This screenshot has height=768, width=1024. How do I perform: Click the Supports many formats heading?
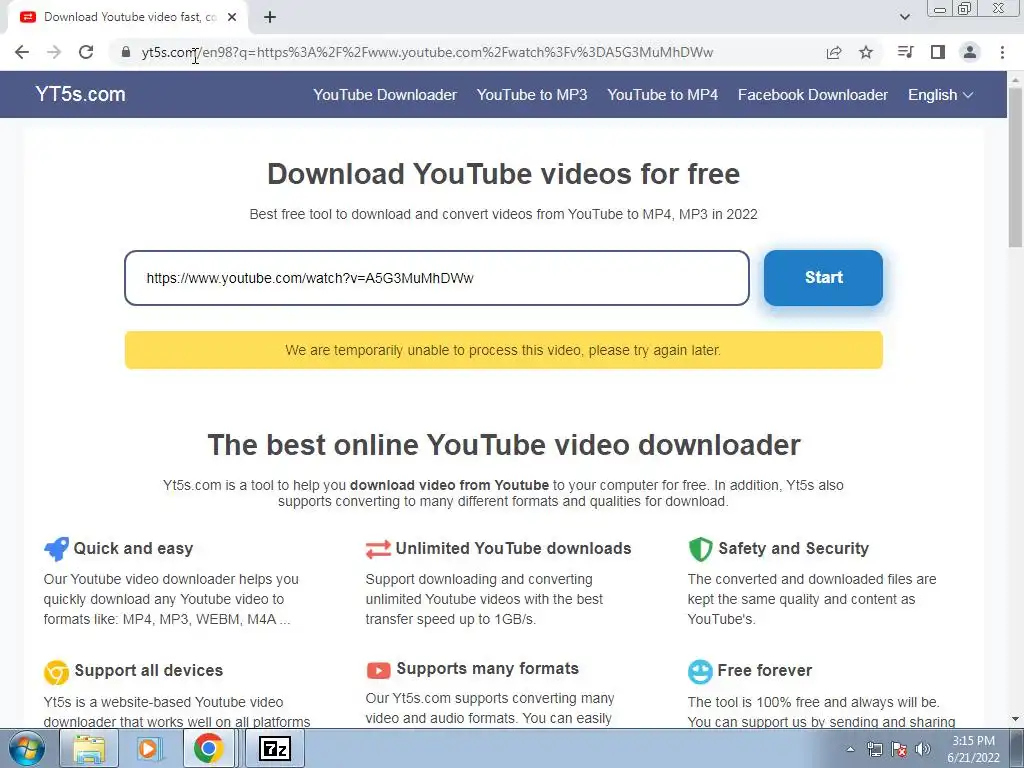coord(487,669)
